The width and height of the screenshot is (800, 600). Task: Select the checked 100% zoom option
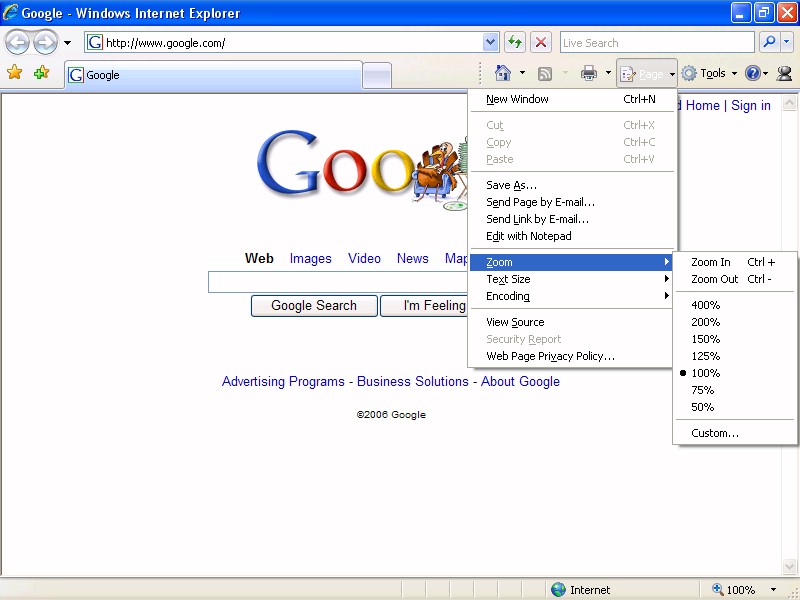tap(735, 373)
